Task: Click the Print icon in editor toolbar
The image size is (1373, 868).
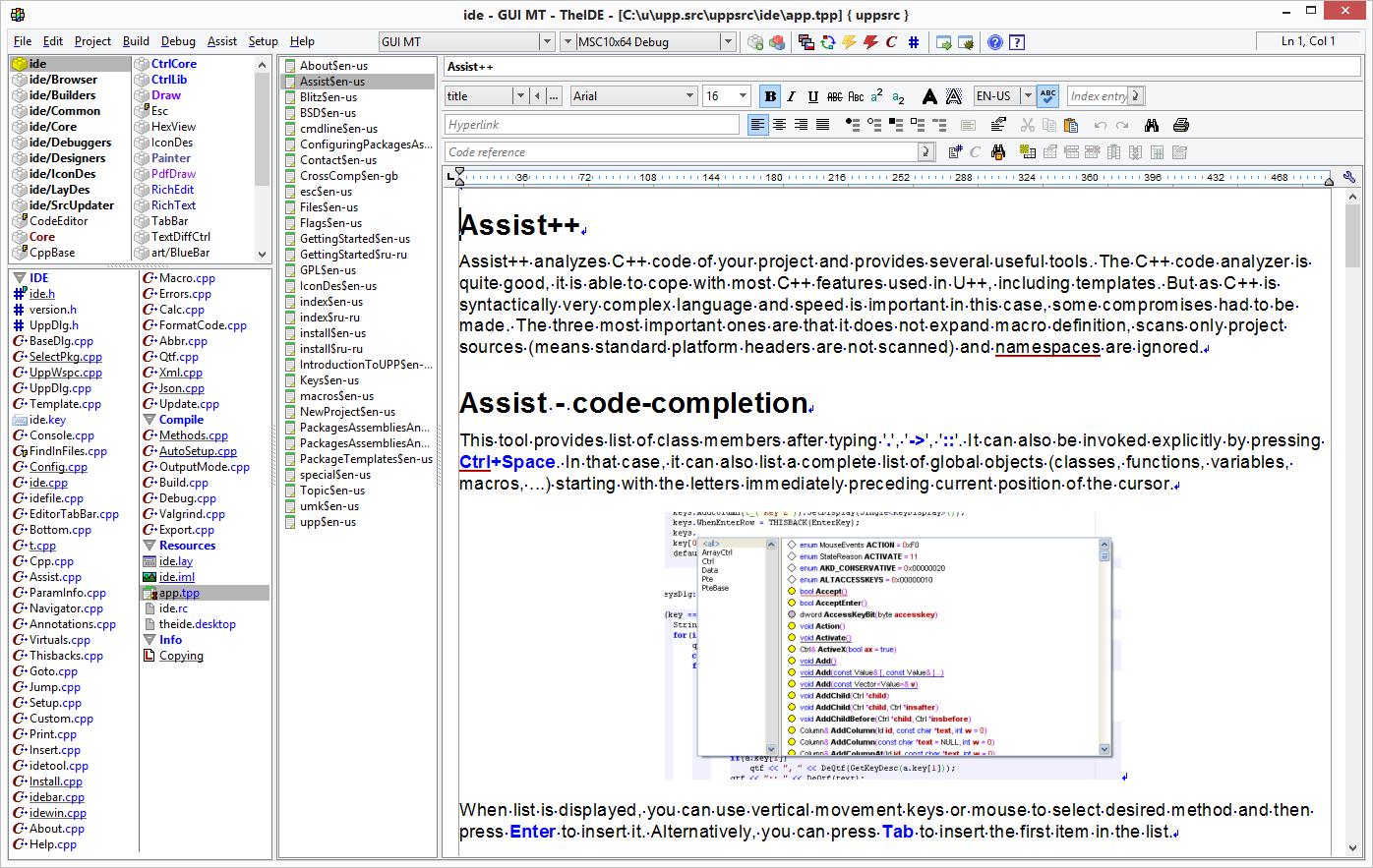Action: (x=1181, y=125)
